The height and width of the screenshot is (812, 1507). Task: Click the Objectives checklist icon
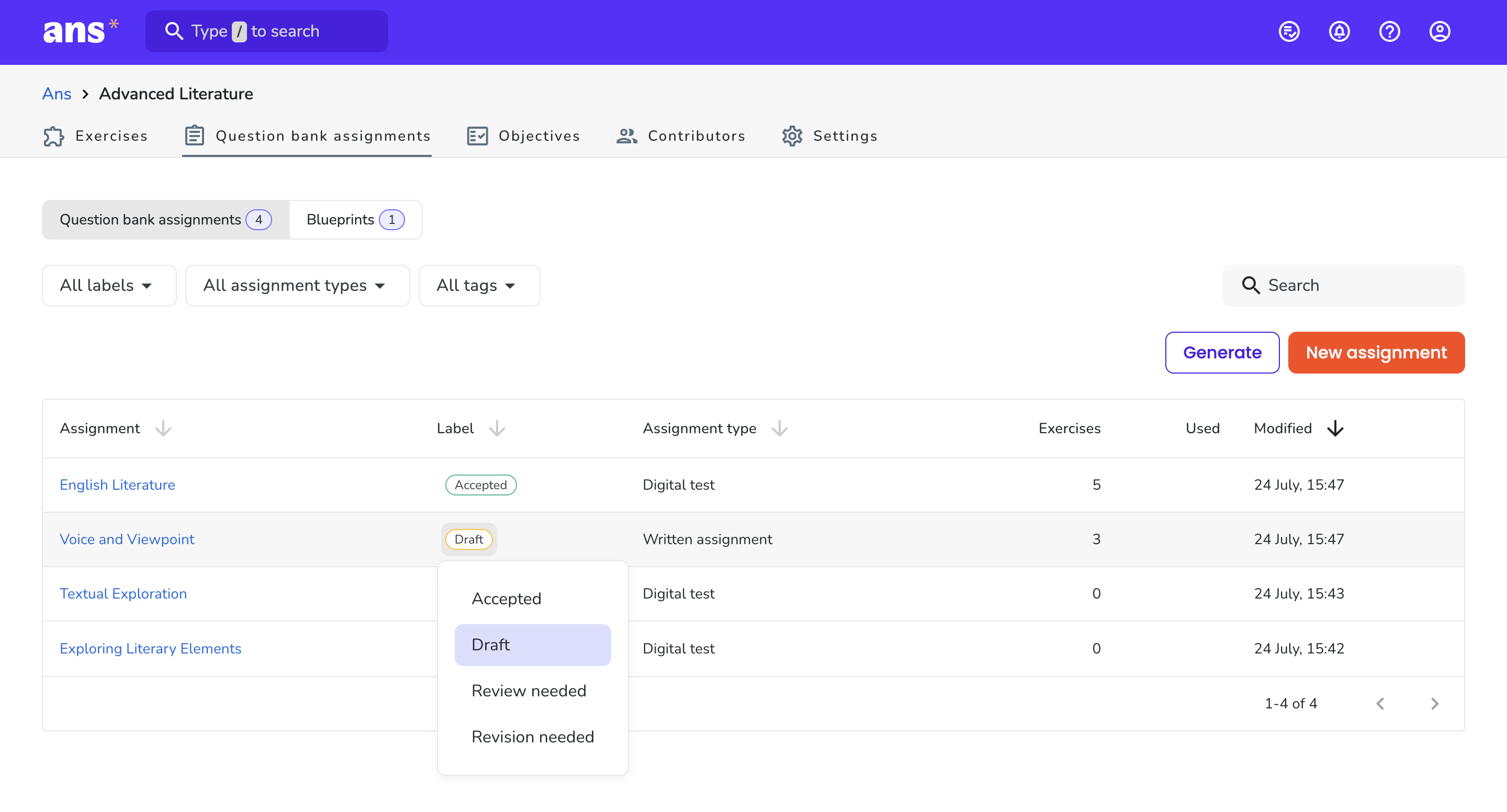pos(477,136)
